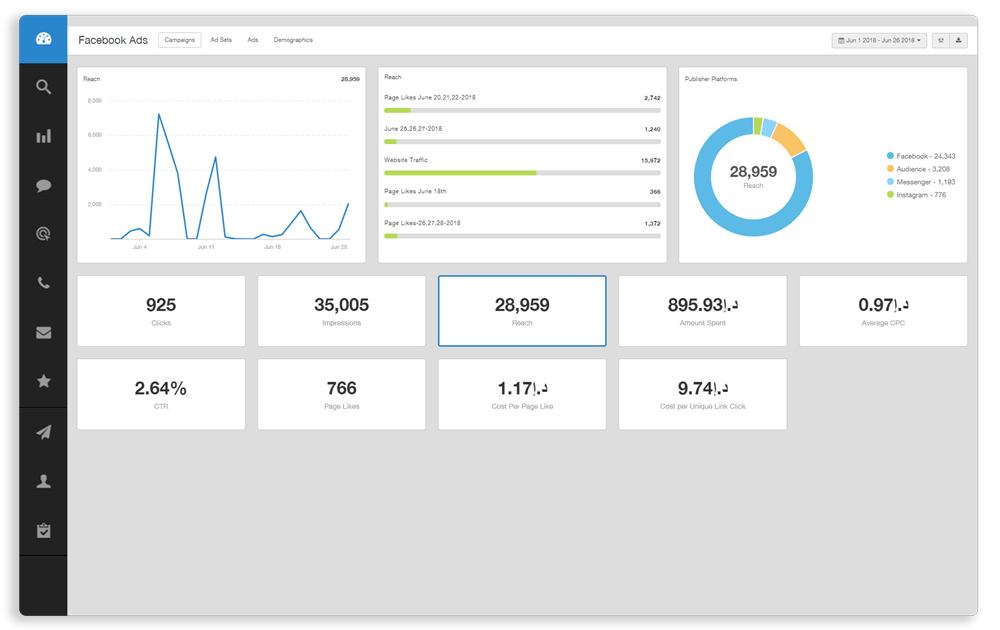Switch to the Ad Sets tab
The height and width of the screenshot is (630, 1000).
221,40
